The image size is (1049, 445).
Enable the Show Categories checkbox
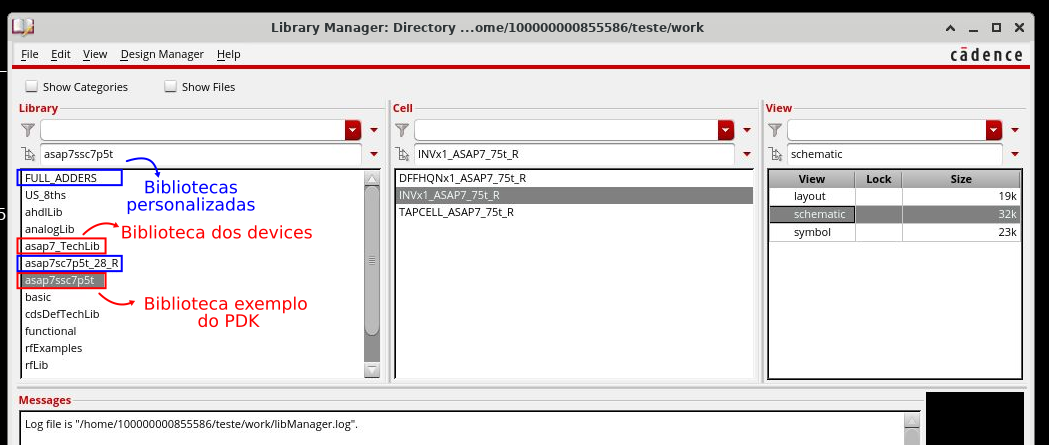pyautogui.click(x=31, y=86)
